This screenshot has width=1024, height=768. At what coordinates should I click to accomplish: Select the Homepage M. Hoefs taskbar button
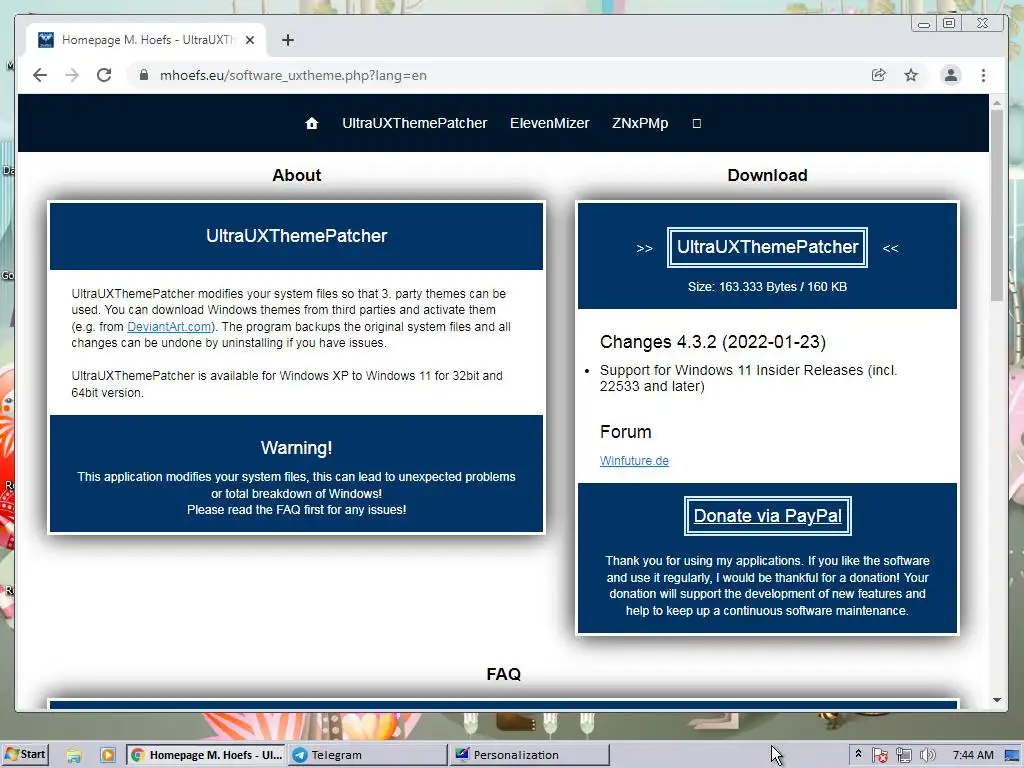tap(206, 755)
